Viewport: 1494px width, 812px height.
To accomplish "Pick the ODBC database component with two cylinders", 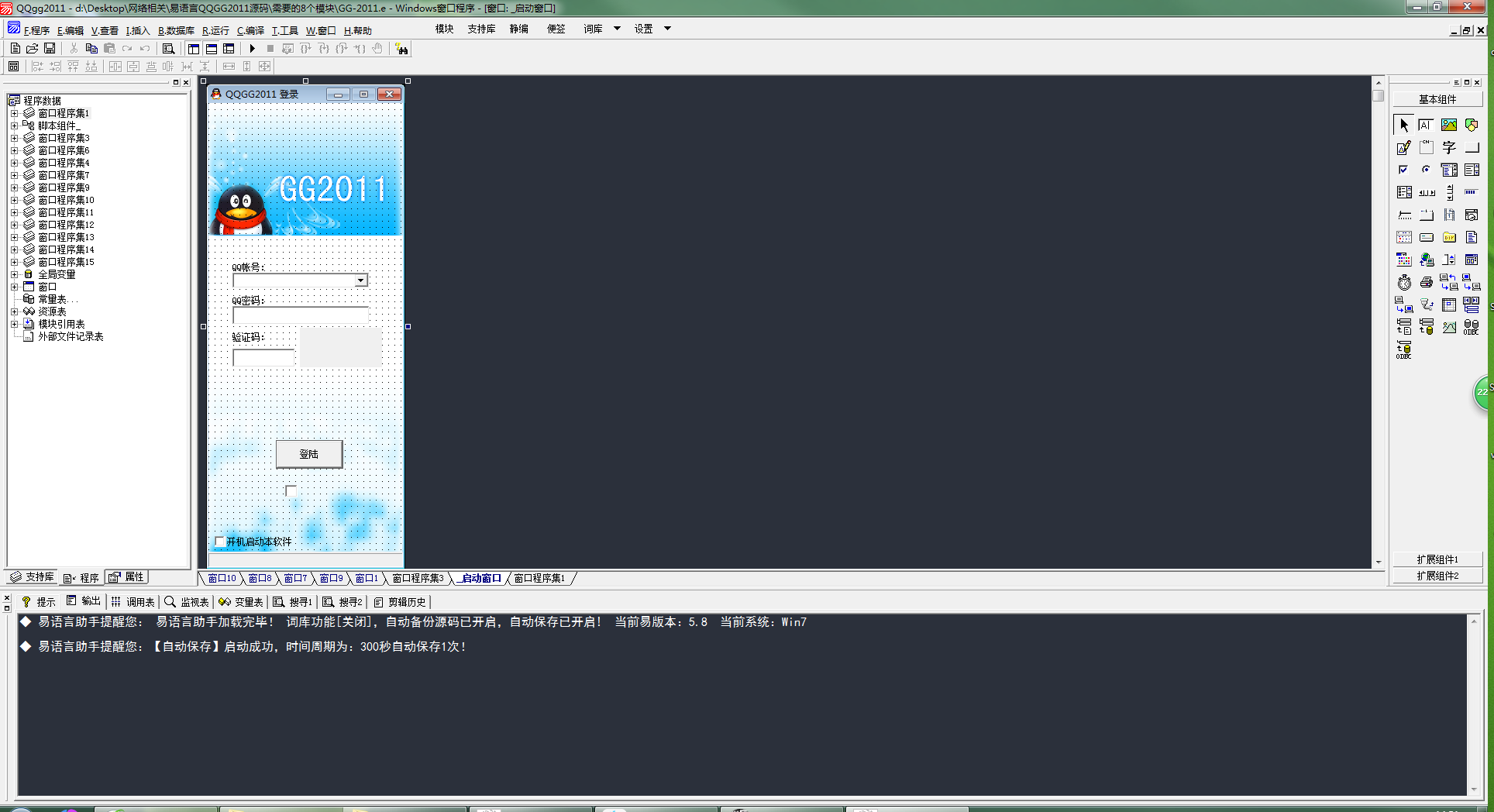I will tap(1472, 327).
